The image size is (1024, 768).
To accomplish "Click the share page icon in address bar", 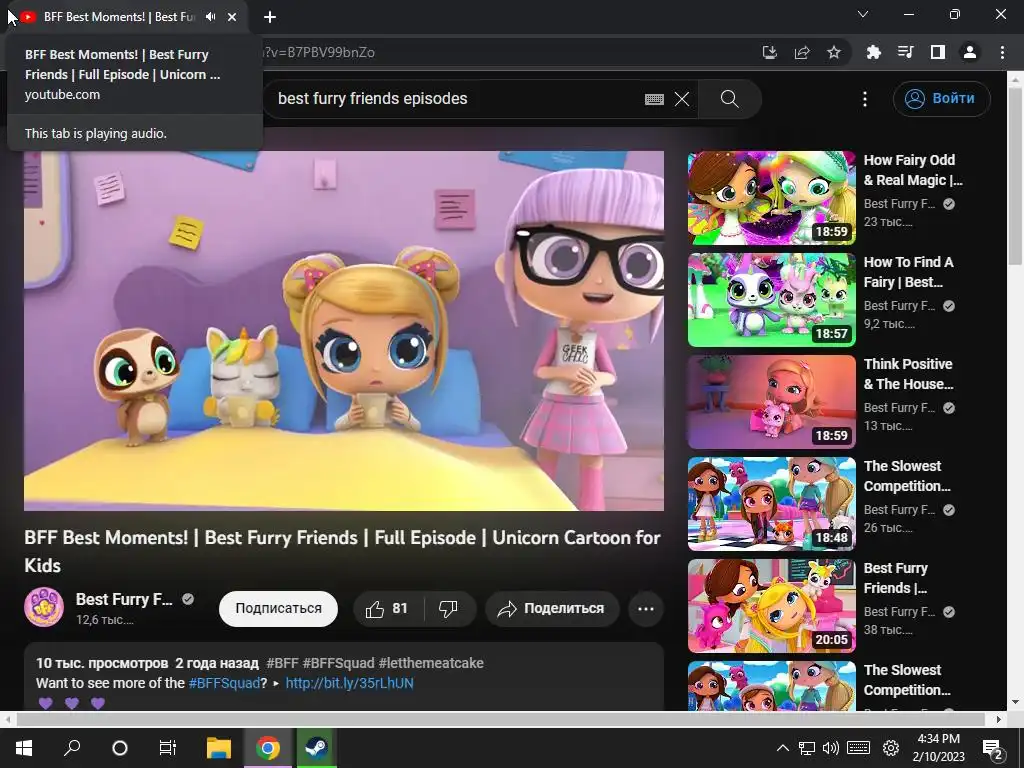I will [802, 52].
